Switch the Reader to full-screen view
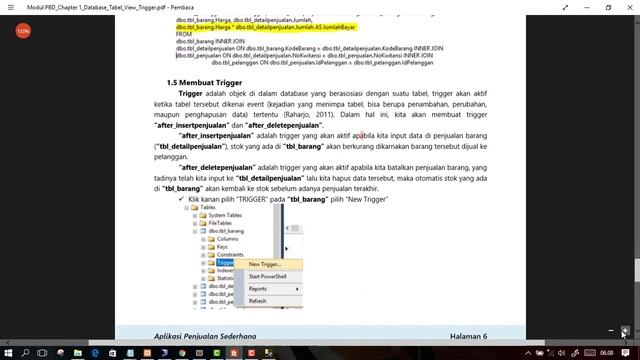This screenshot has width=640, height=360. click(x=565, y=7)
